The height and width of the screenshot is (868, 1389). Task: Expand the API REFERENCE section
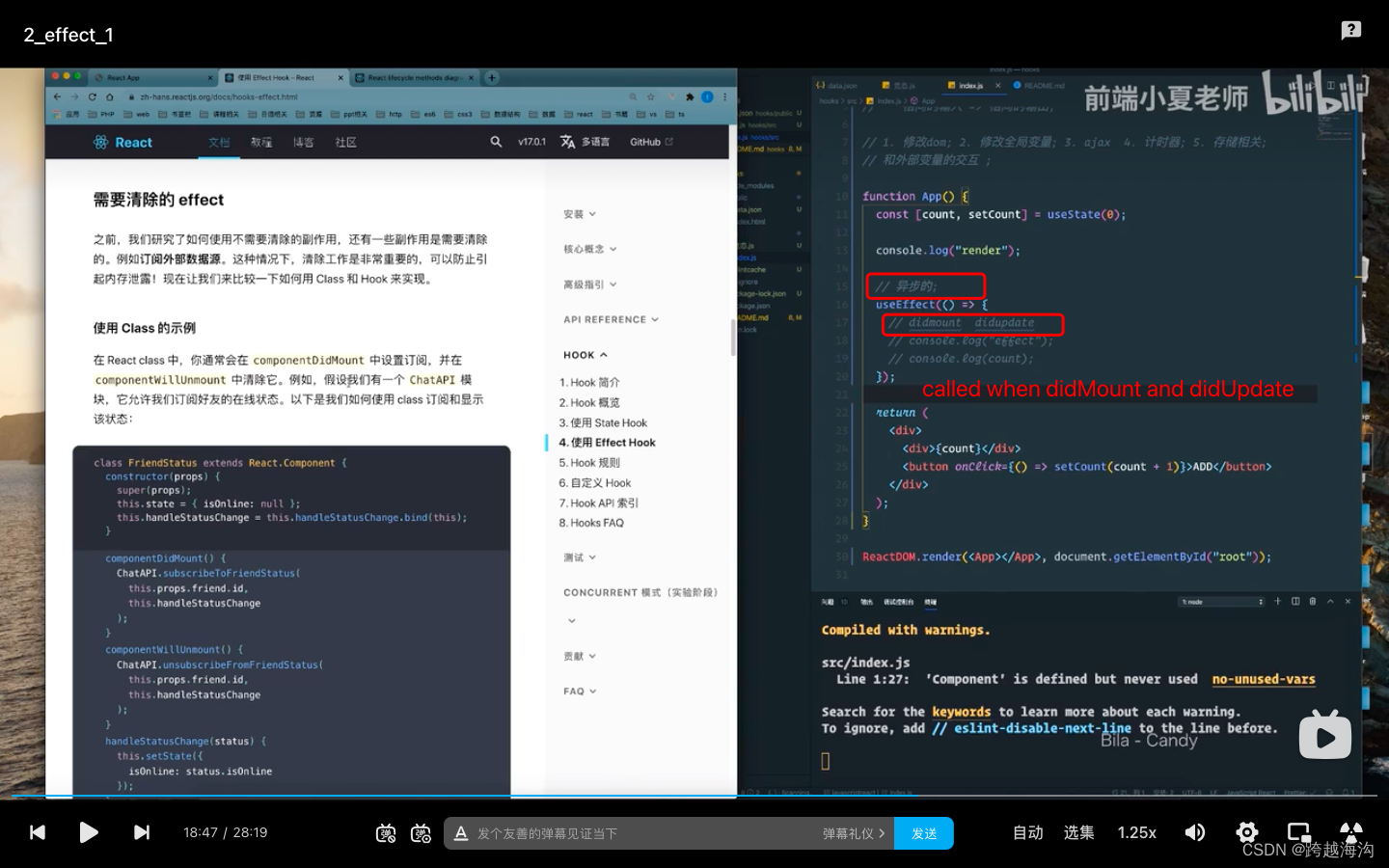point(611,319)
